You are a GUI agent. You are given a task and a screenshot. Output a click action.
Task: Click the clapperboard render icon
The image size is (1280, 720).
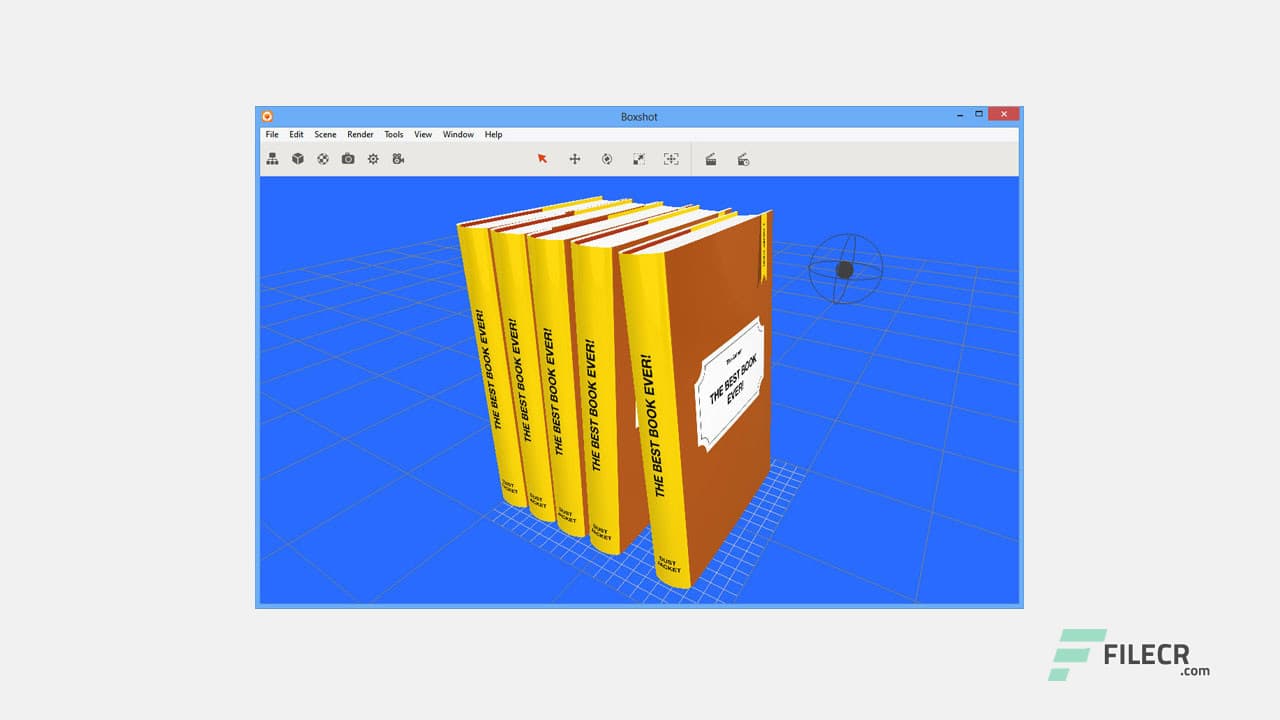[712, 159]
